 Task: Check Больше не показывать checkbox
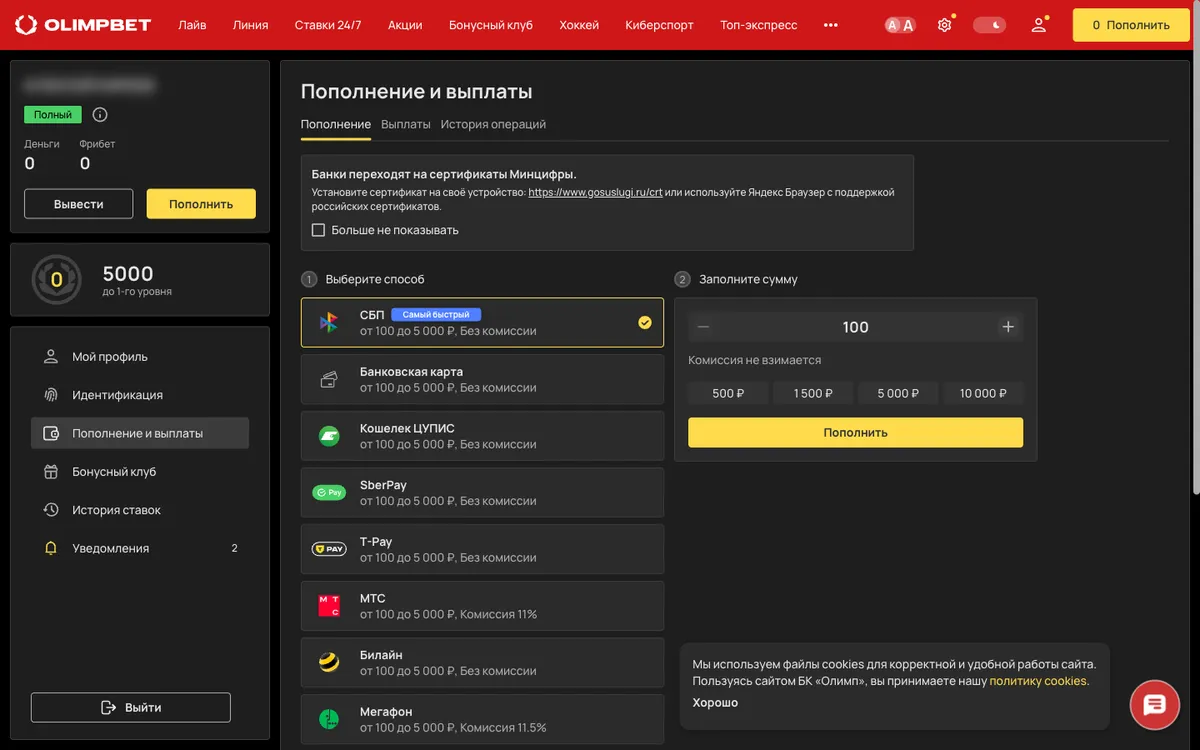coord(318,230)
